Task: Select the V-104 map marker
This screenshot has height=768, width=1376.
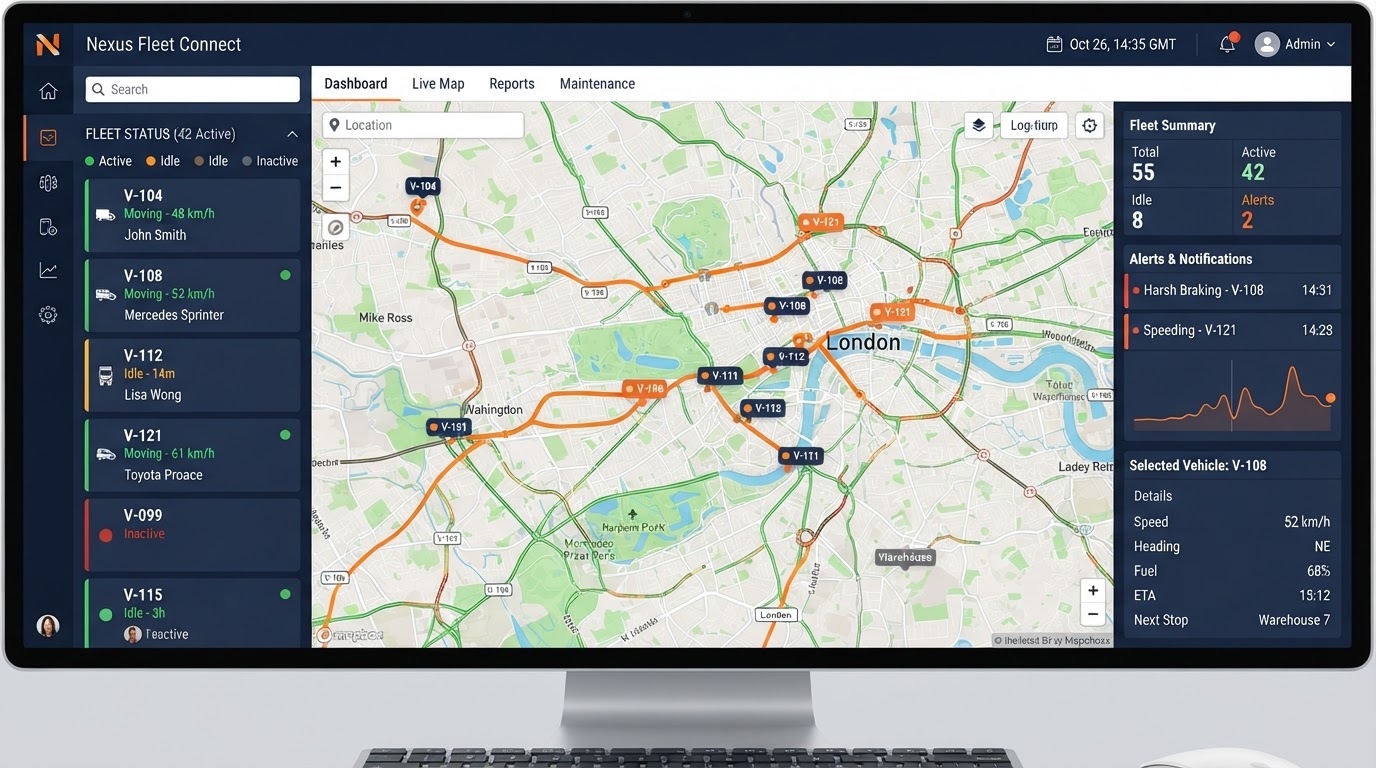Action: click(x=422, y=186)
